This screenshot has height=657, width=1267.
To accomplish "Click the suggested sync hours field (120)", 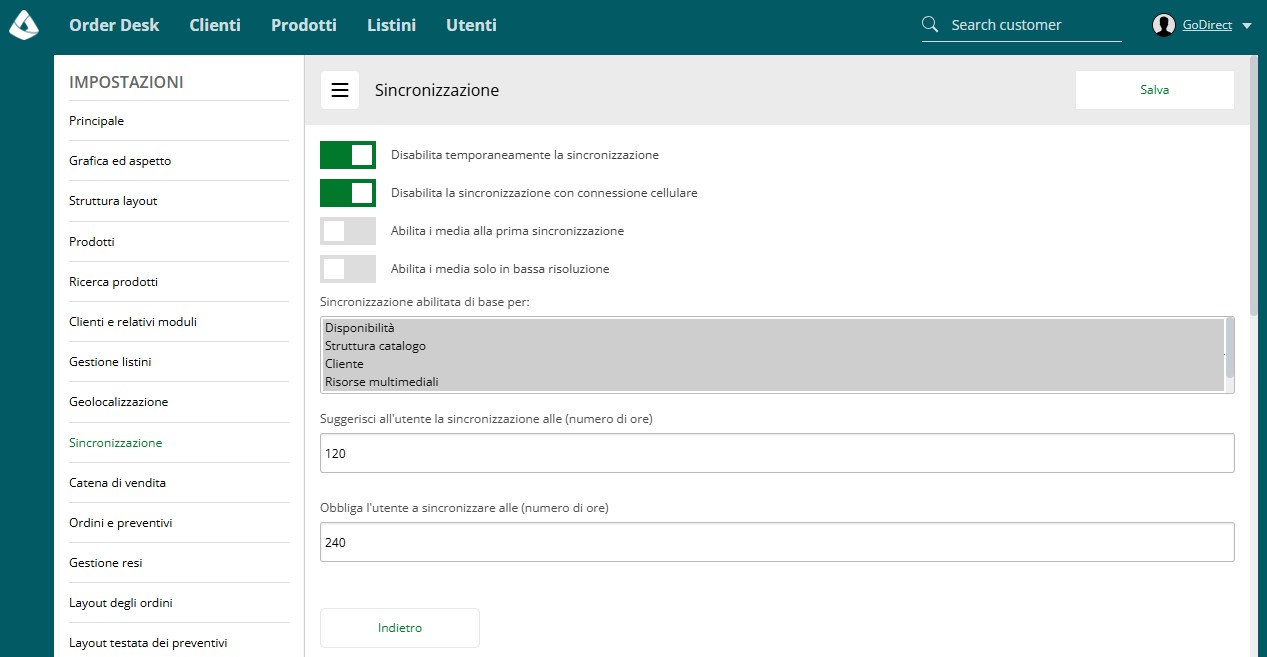I will 777,453.
